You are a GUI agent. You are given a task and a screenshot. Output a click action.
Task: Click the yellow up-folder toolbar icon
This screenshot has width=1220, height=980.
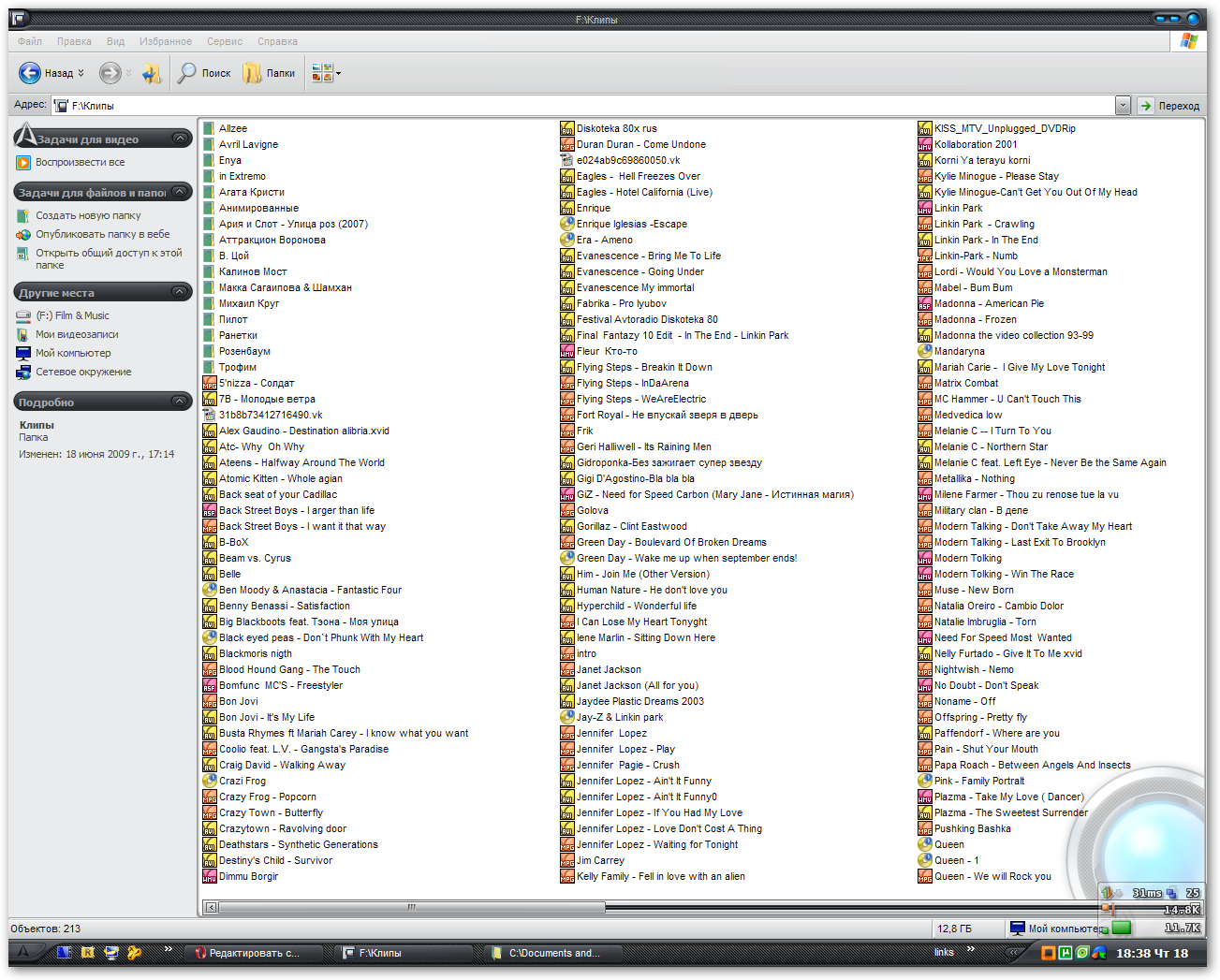pyautogui.click(x=151, y=72)
